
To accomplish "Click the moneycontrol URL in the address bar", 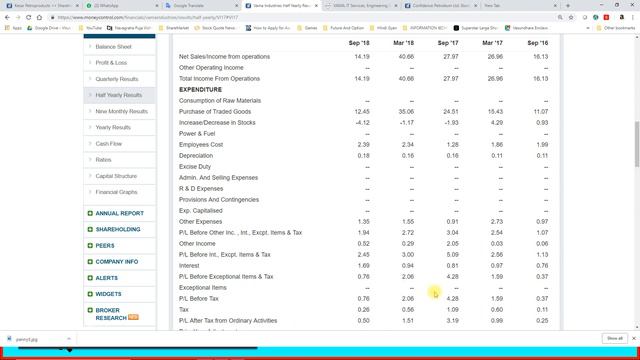I will pyautogui.click(x=147, y=18).
